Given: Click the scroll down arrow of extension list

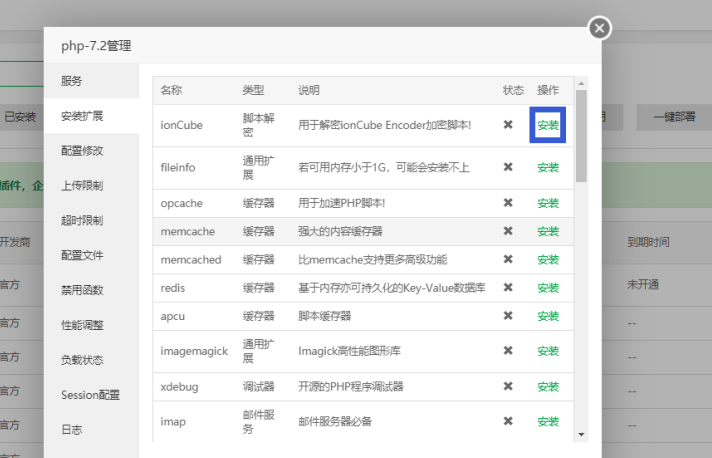Looking at the screenshot, I should point(581,435).
